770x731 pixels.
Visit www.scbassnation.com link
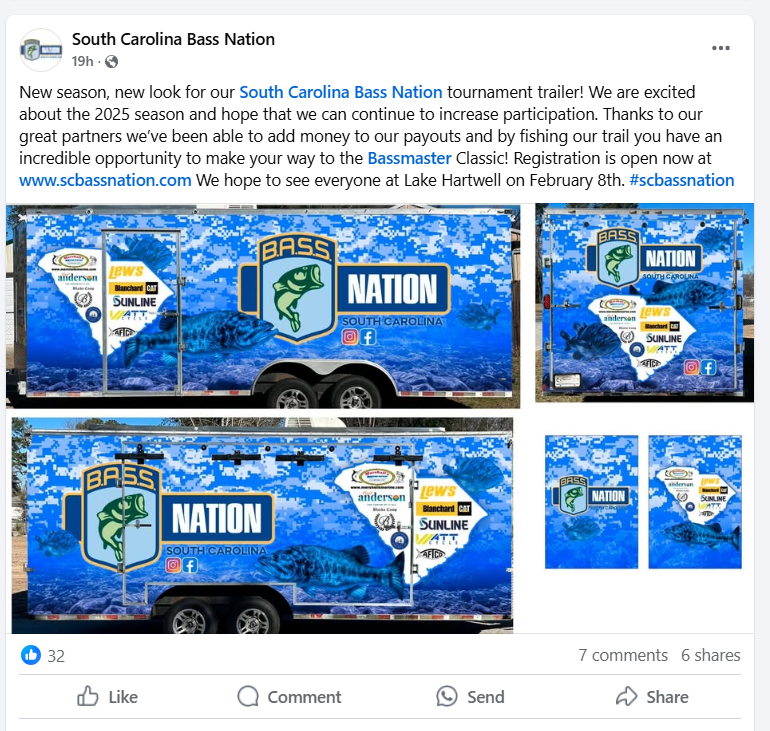click(x=105, y=181)
